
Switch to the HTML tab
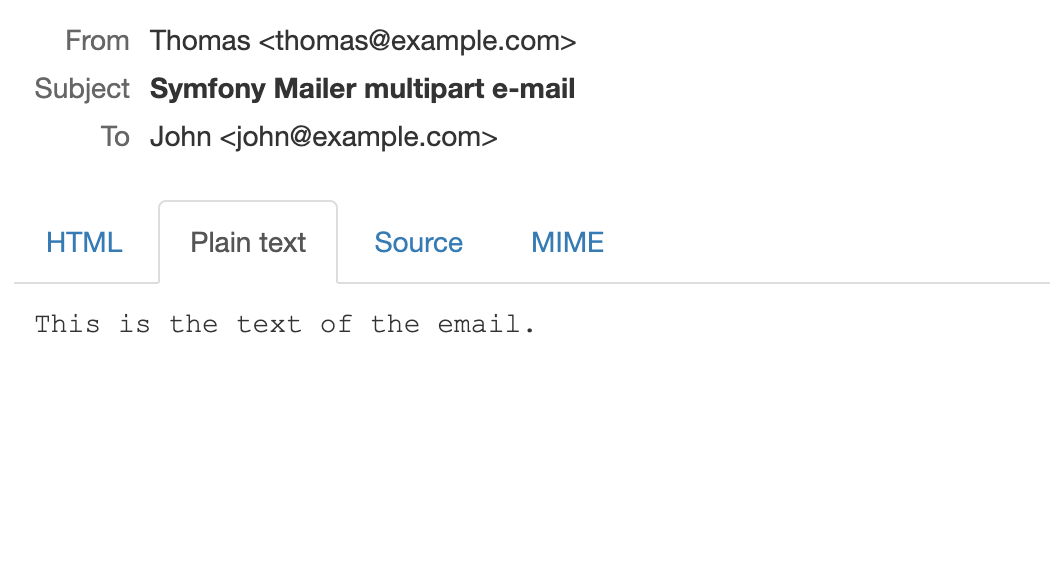click(84, 242)
